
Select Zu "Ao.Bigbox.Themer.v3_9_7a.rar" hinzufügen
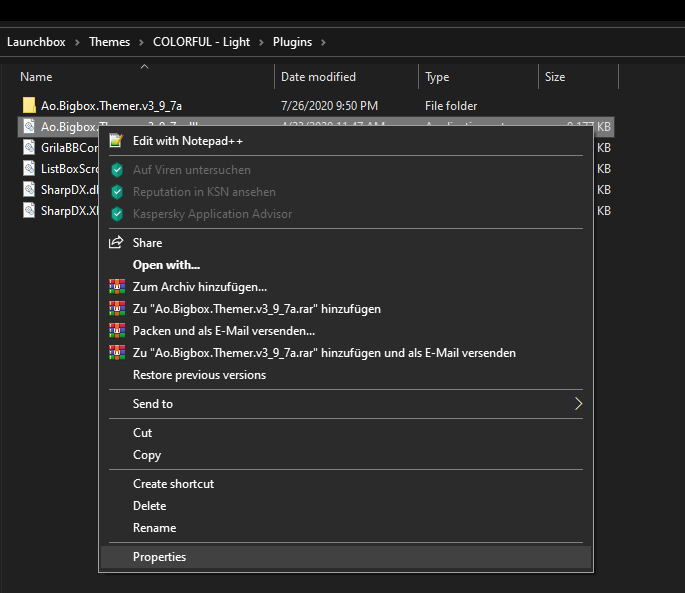click(346, 309)
